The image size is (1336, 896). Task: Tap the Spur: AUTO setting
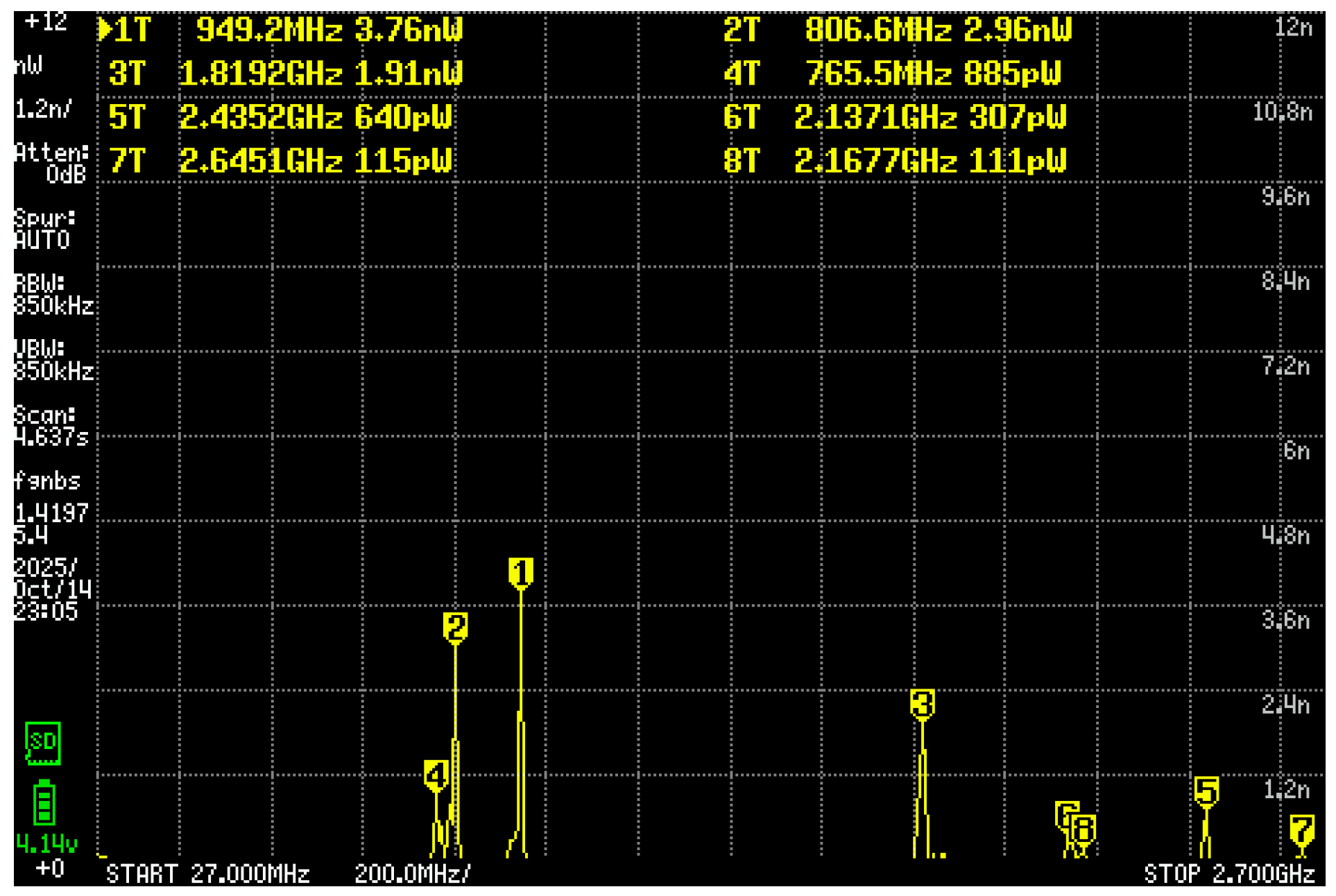point(44,229)
